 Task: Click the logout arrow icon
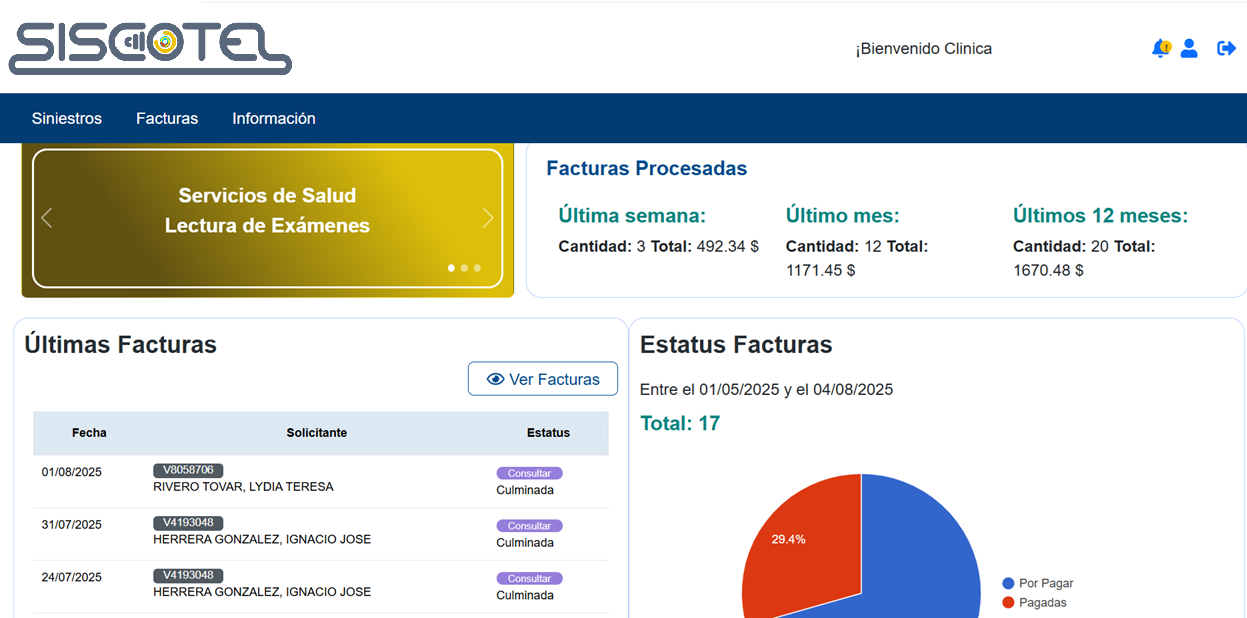1226,48
